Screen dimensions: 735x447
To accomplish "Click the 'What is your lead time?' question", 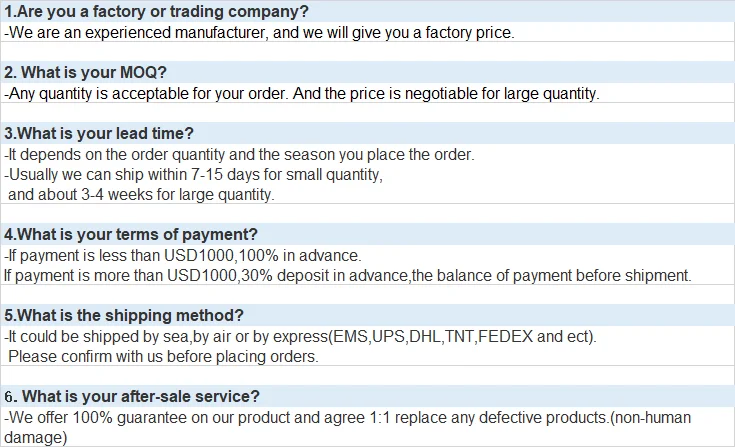I will click(99, 134).
